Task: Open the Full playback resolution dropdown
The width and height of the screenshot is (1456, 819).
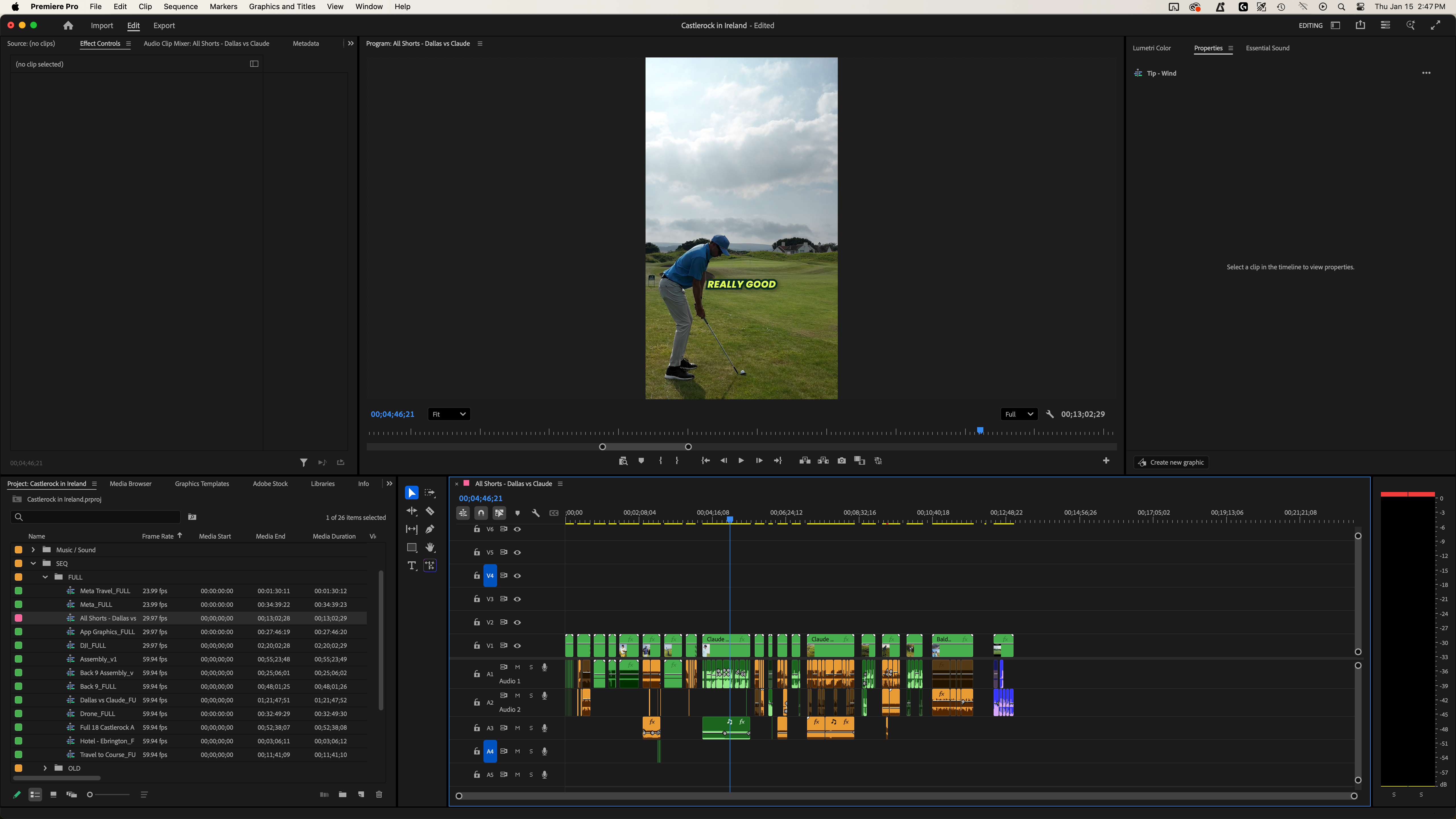Action: click(x=1019, y=414)
